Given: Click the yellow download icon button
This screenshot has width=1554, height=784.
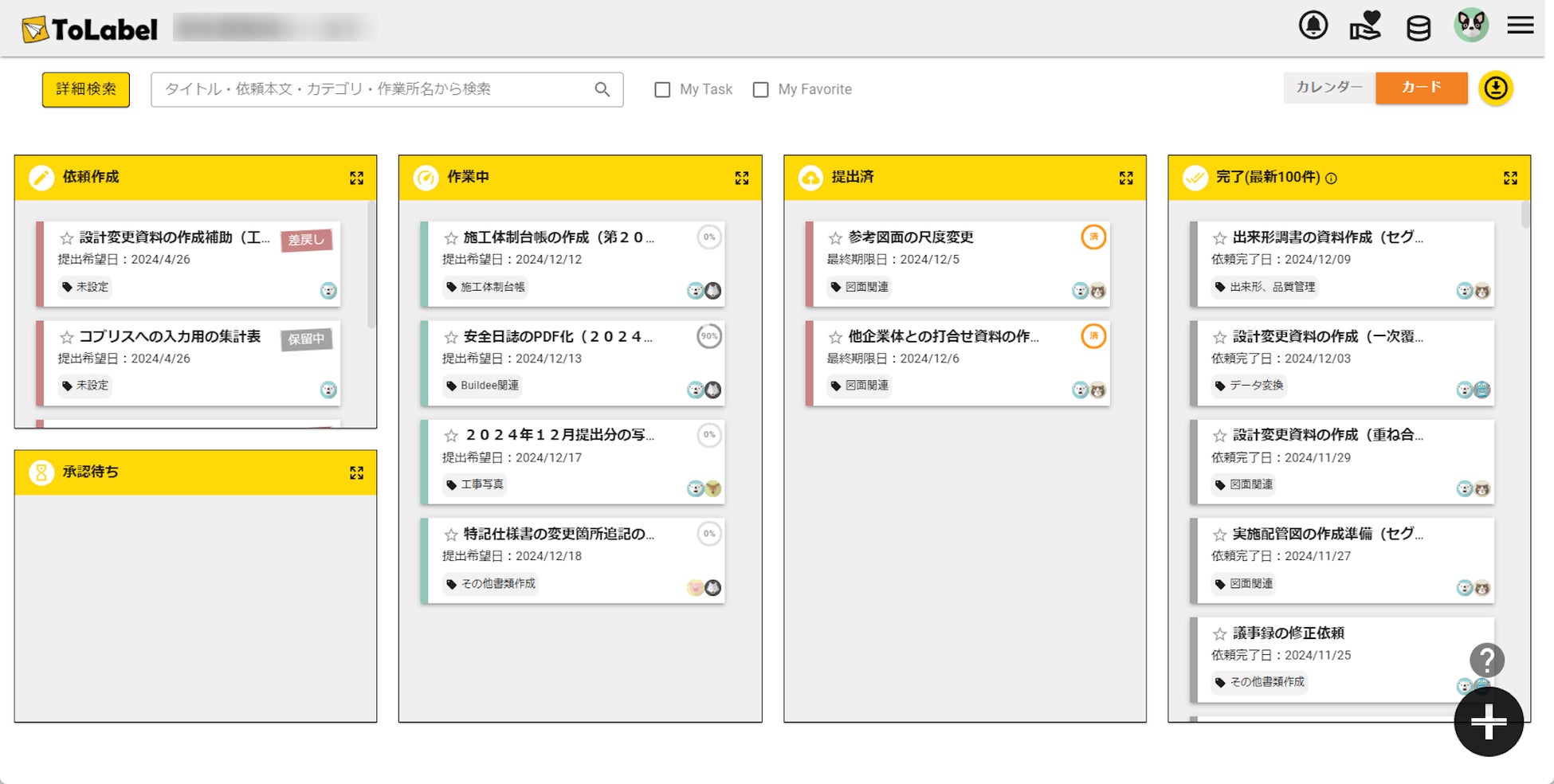Looking at the screenshot, I should pos(1496,88).
